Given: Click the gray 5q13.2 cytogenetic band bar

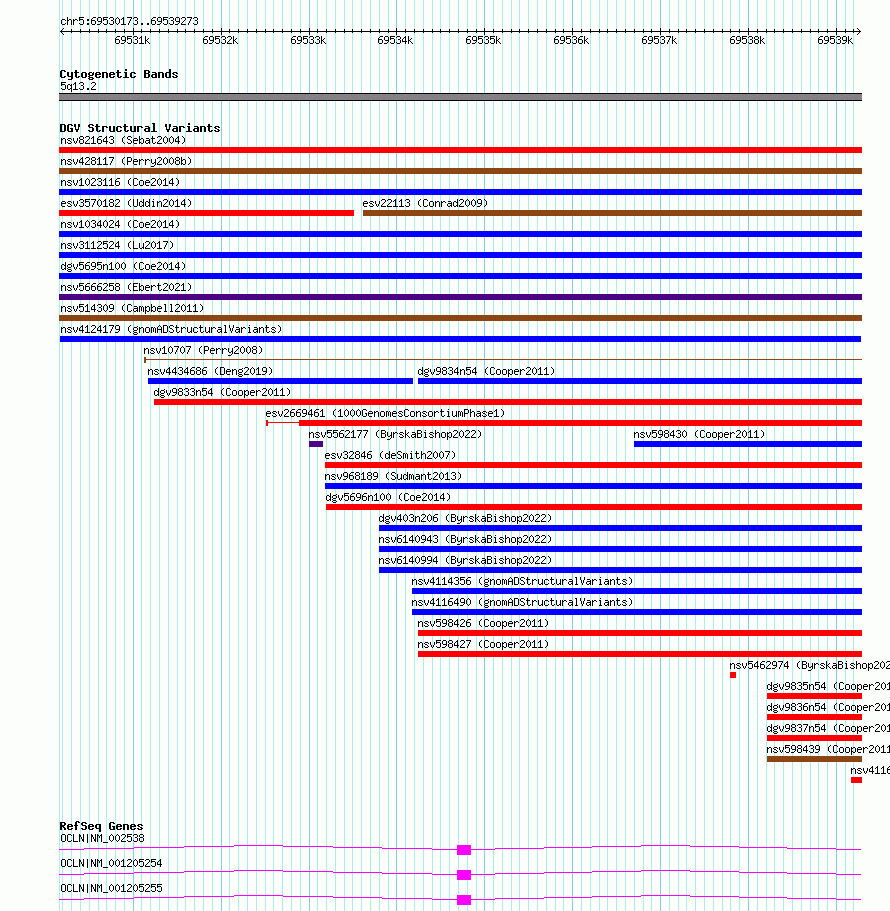Looking at the screenshot, I should pyautogui.click(x=460, y=97).
